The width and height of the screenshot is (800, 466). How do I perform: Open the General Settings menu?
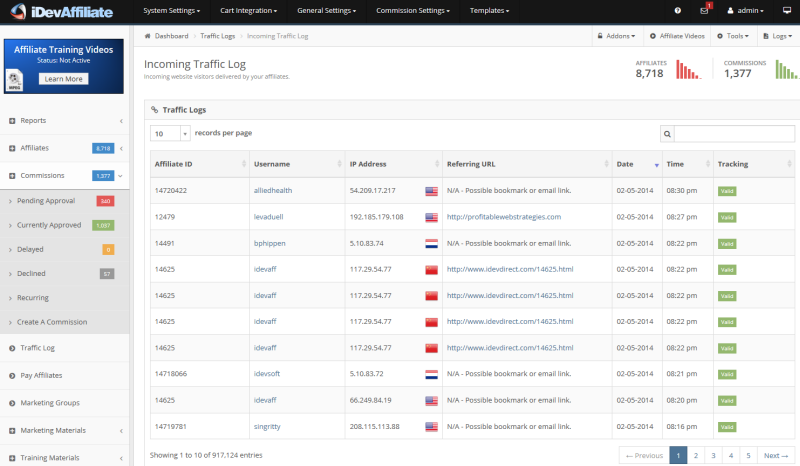(327, 11)
